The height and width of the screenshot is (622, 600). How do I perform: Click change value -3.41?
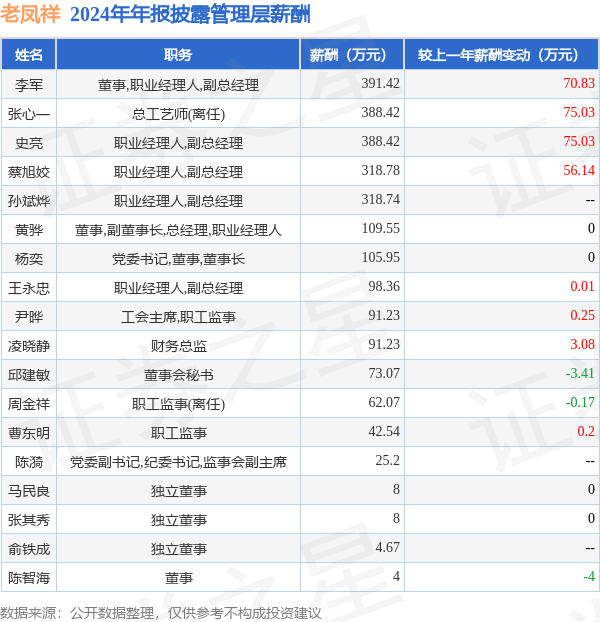580,373
